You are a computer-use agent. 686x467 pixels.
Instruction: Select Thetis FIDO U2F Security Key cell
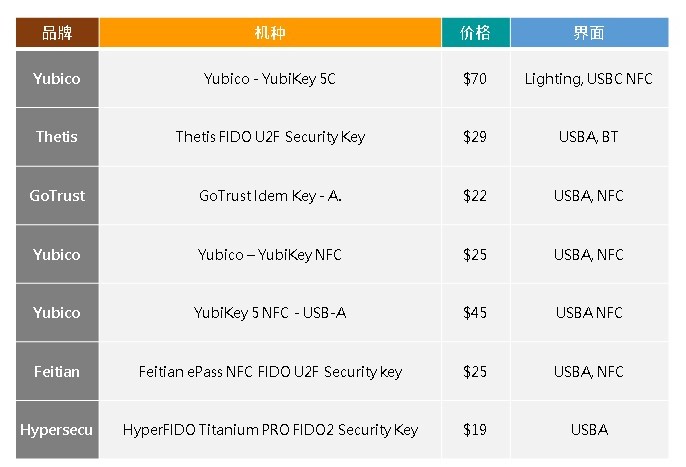tap(270, 137)
